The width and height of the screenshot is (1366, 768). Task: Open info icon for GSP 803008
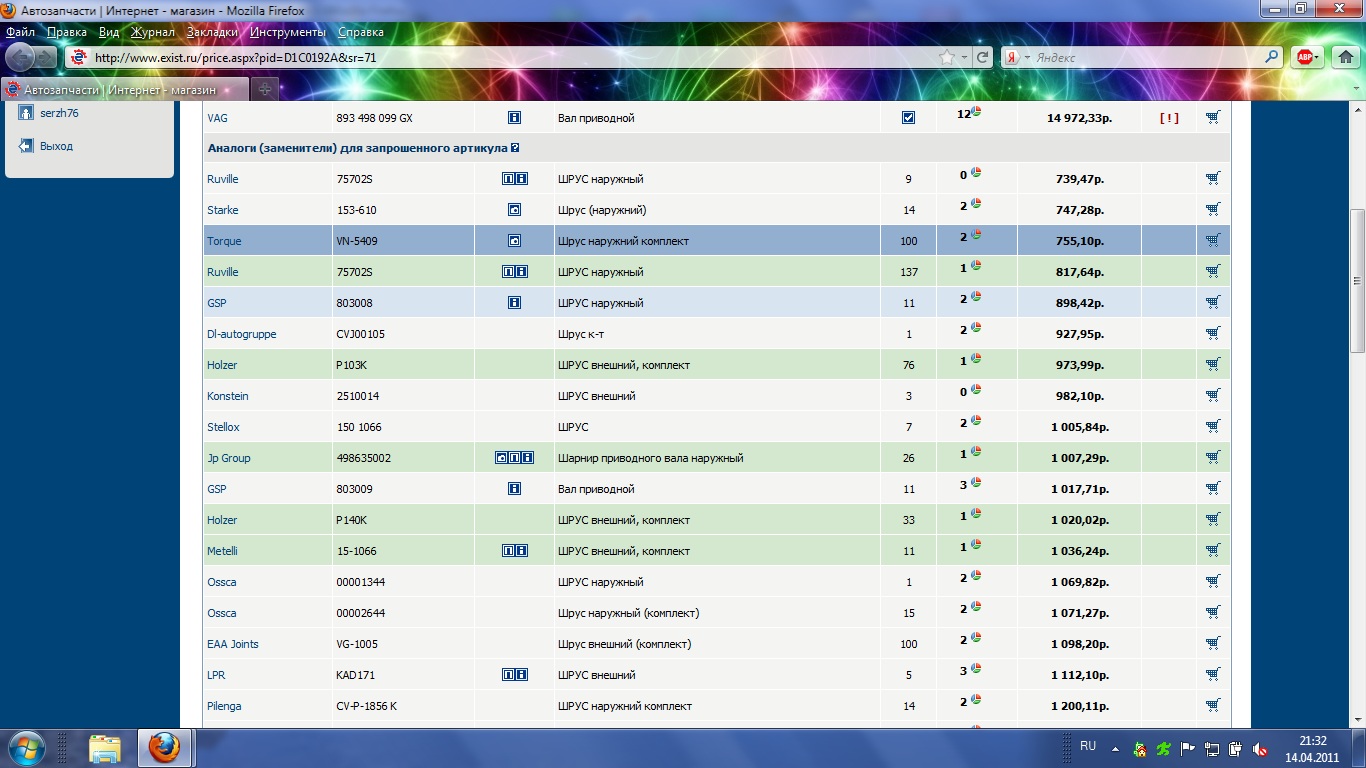(x=514, y=303)
